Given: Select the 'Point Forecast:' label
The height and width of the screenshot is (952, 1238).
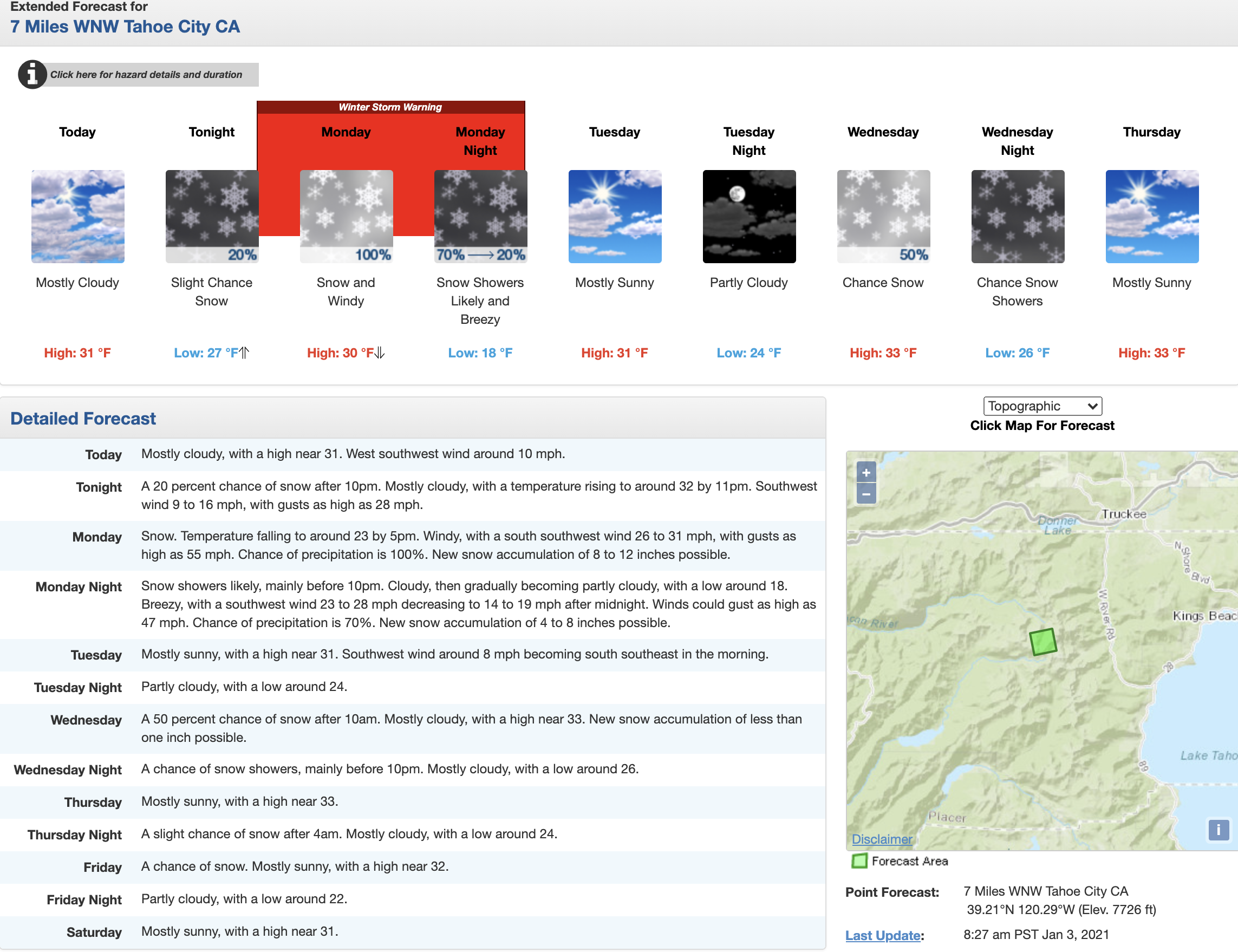Looking at the screenshot, I should [892, 892].
